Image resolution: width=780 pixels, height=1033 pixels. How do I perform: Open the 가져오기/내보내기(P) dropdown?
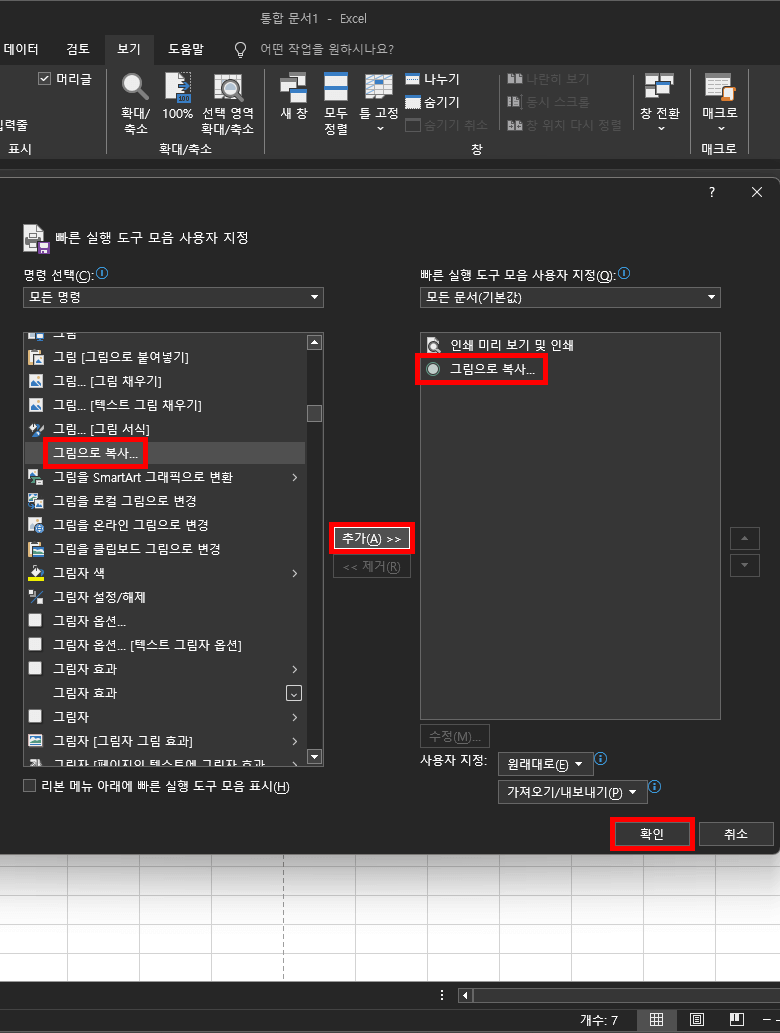click(x=572, y=792)
